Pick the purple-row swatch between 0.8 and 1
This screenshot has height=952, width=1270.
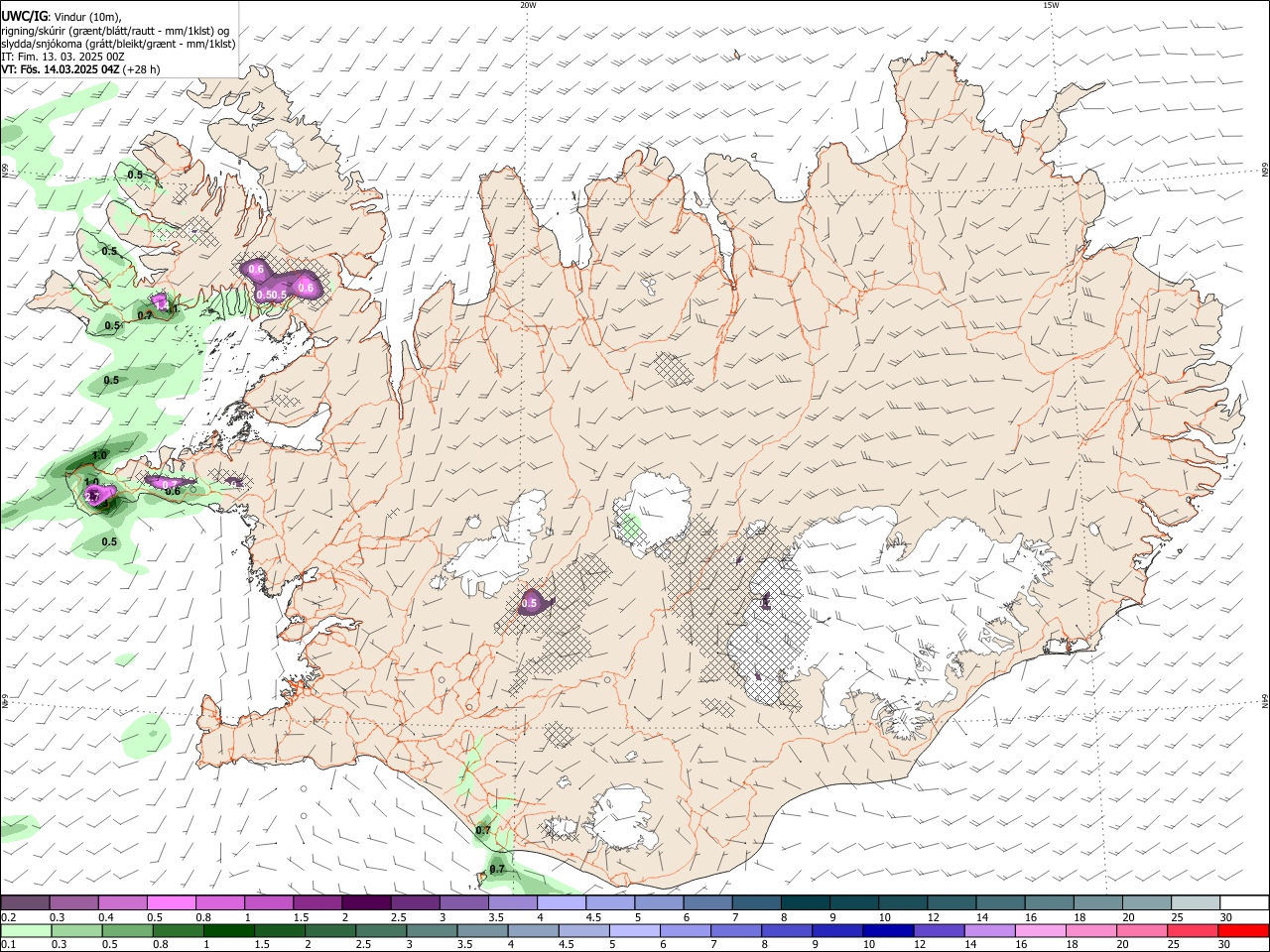click(x=219, y=902)
